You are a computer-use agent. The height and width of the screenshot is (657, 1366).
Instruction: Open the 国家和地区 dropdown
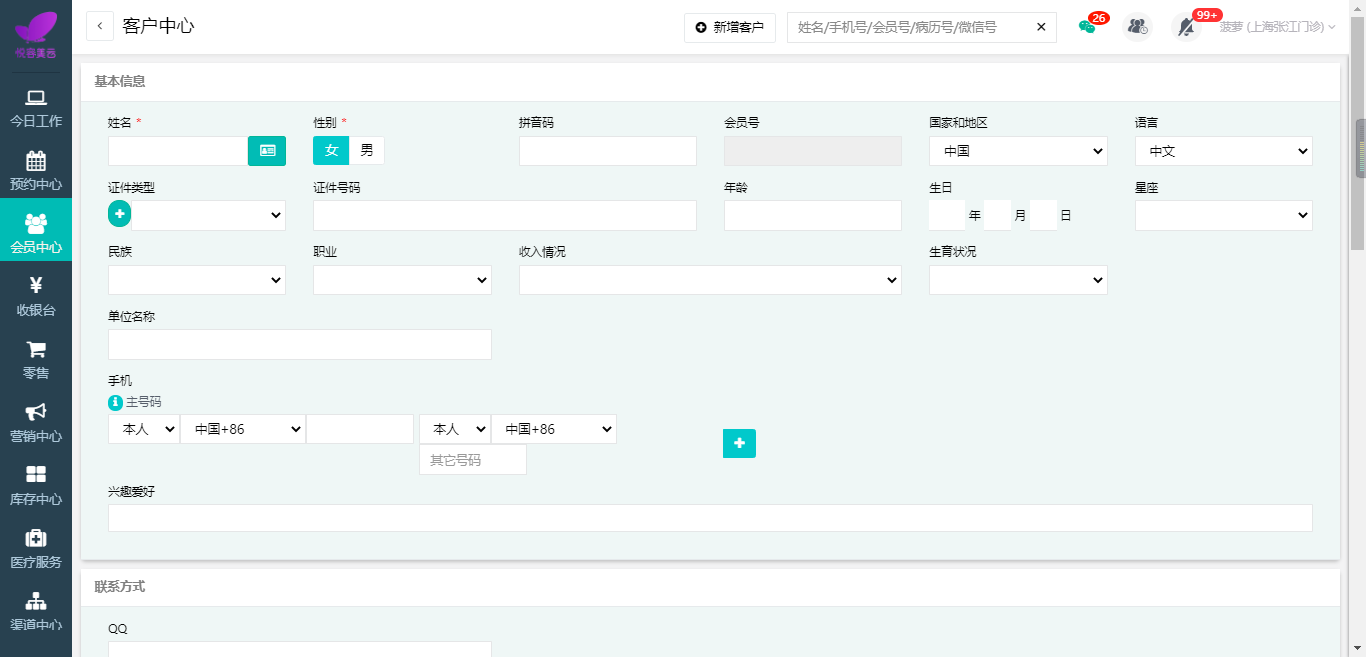click(1018, 151)
